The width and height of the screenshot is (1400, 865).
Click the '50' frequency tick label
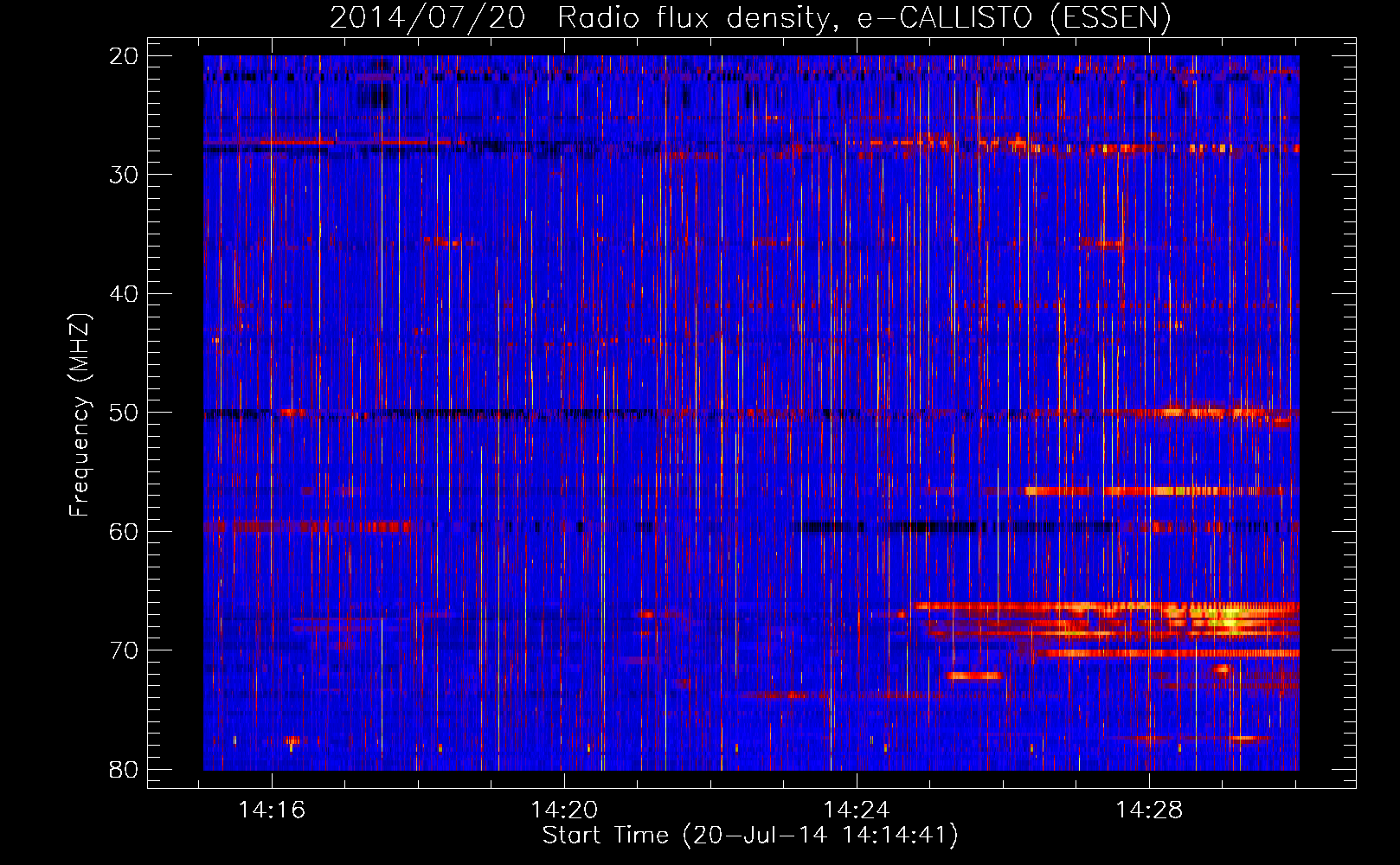124,413
